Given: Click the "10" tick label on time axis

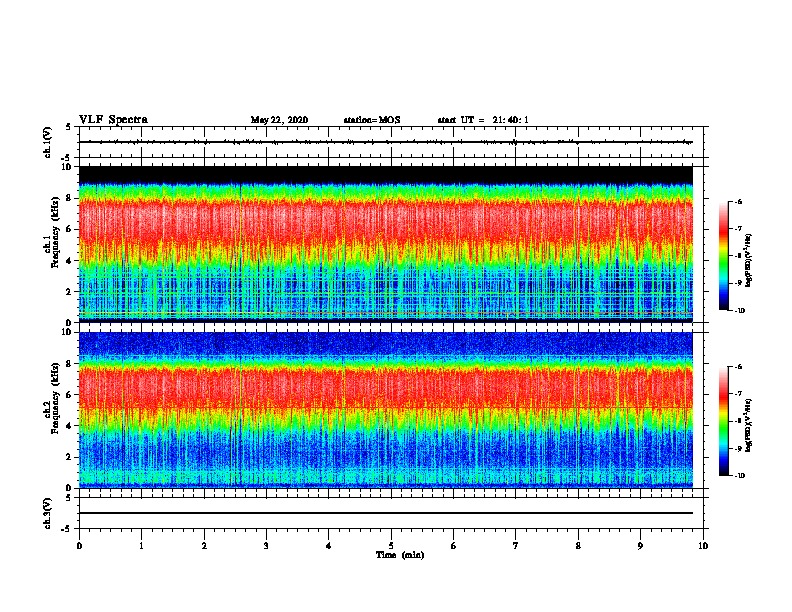Looking at the screenshot, I should click(703, 546).
